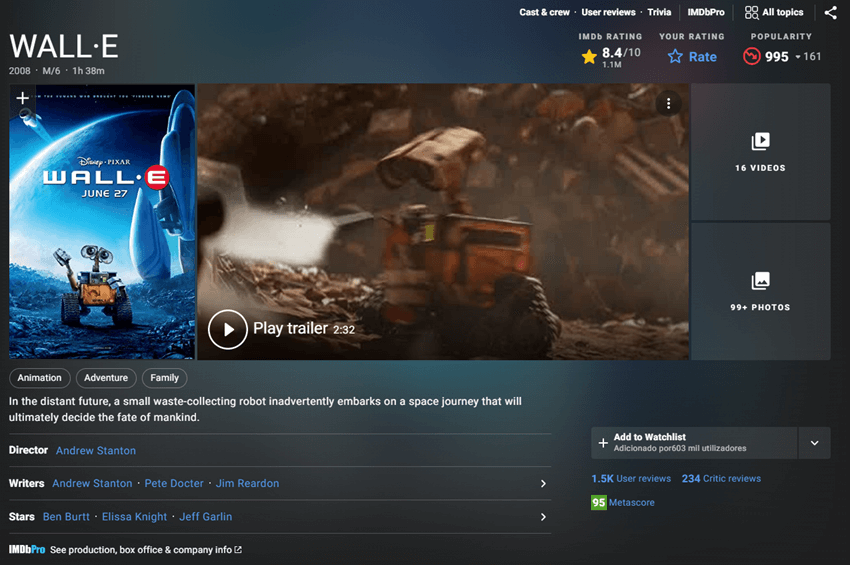Expand the Writers row chevron
Viewport: 850px width, 565px height.
pyautogui.click(x=543, y=483)
